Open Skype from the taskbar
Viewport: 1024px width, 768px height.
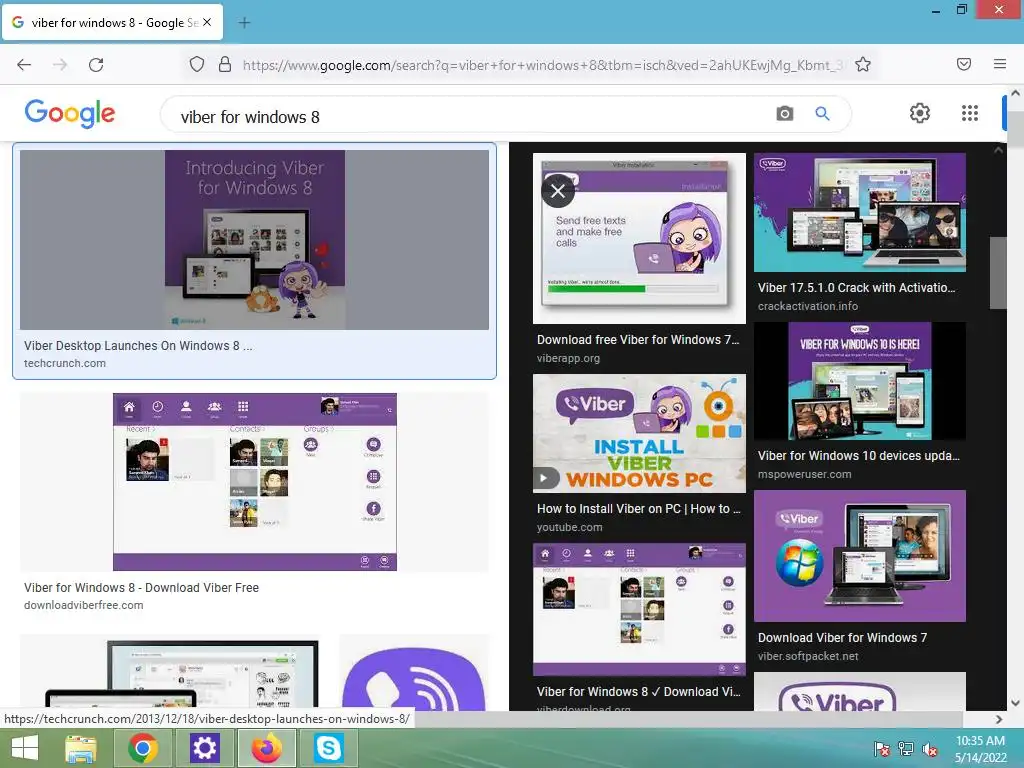click(x=328, y=748)
